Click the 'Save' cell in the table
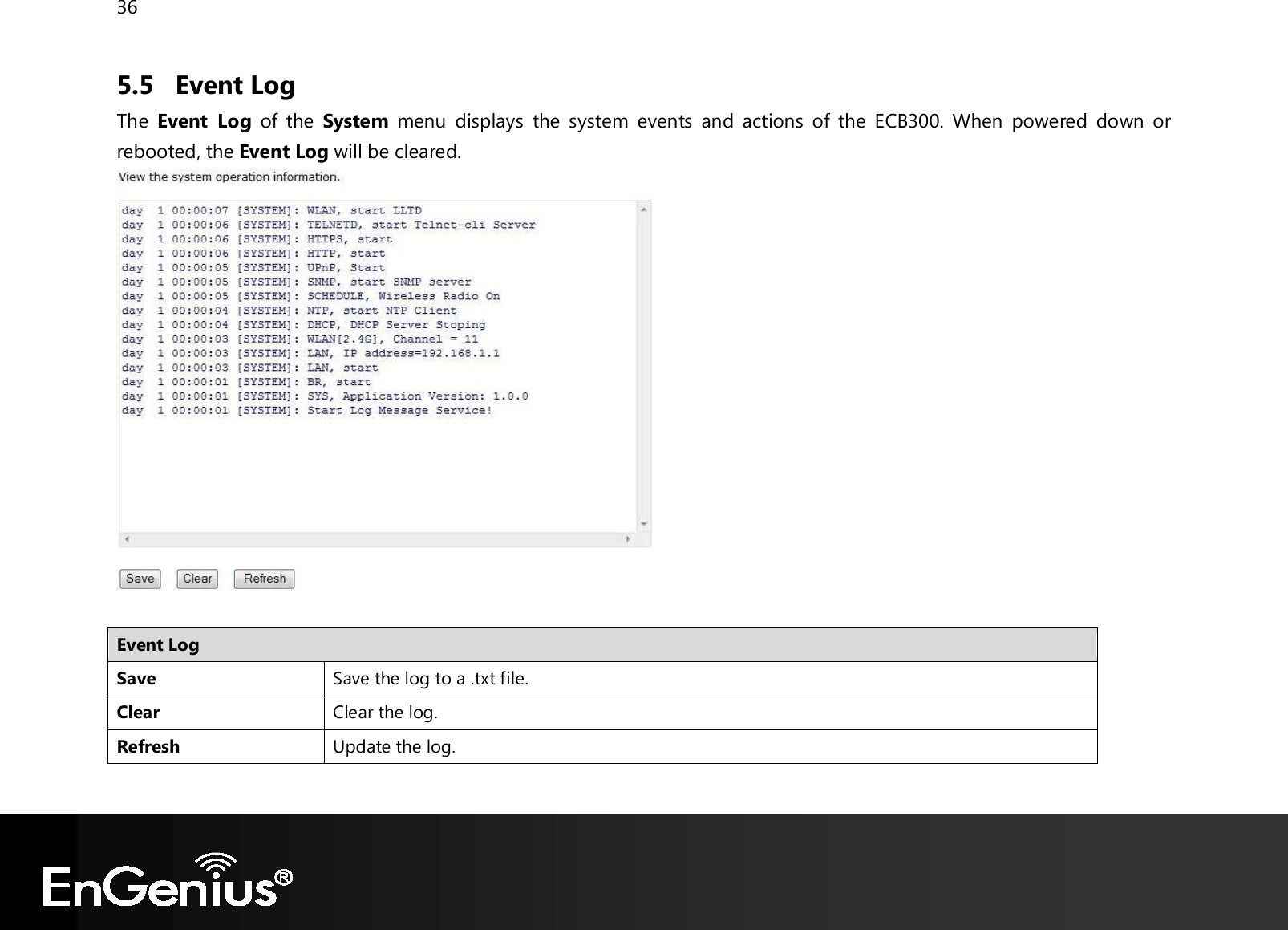The width and height of the screenshot is (1288, 930). tap(217, 679)
